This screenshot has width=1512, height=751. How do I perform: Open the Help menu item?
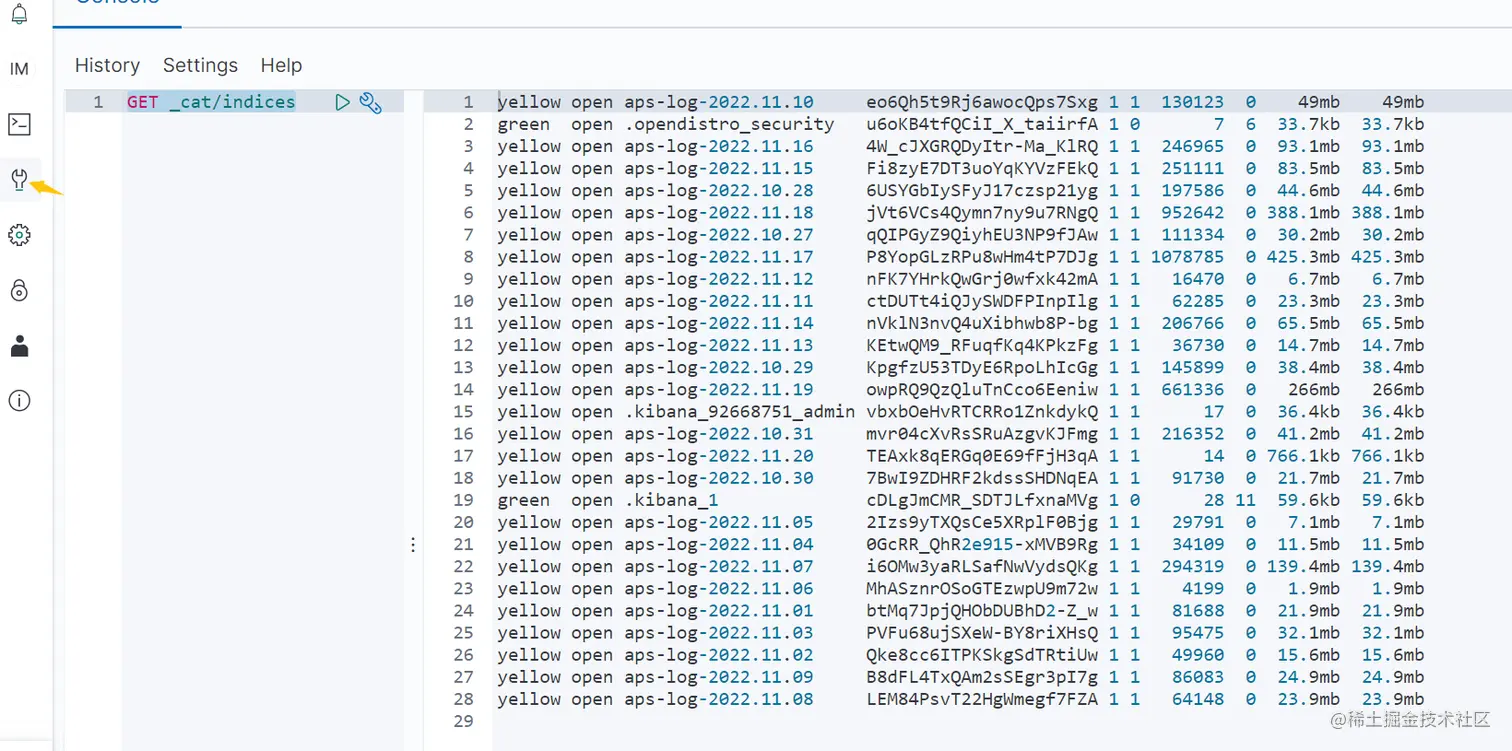[281, 65]
